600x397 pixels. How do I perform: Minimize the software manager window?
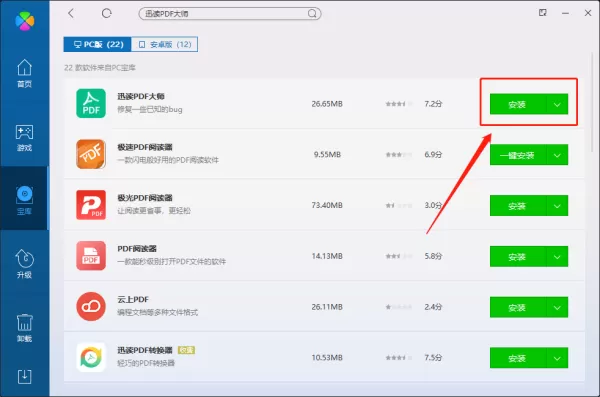pos(566,13)
